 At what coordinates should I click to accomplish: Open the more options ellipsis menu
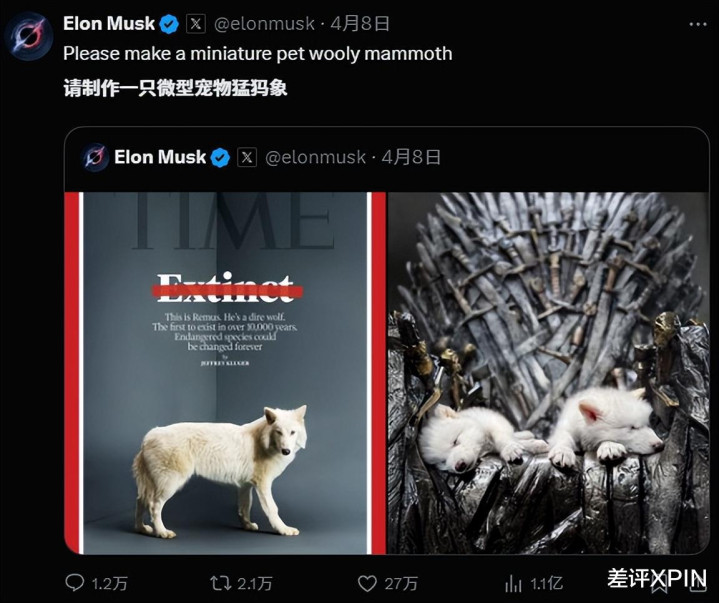pyautogui.click(x=698, y=24)
